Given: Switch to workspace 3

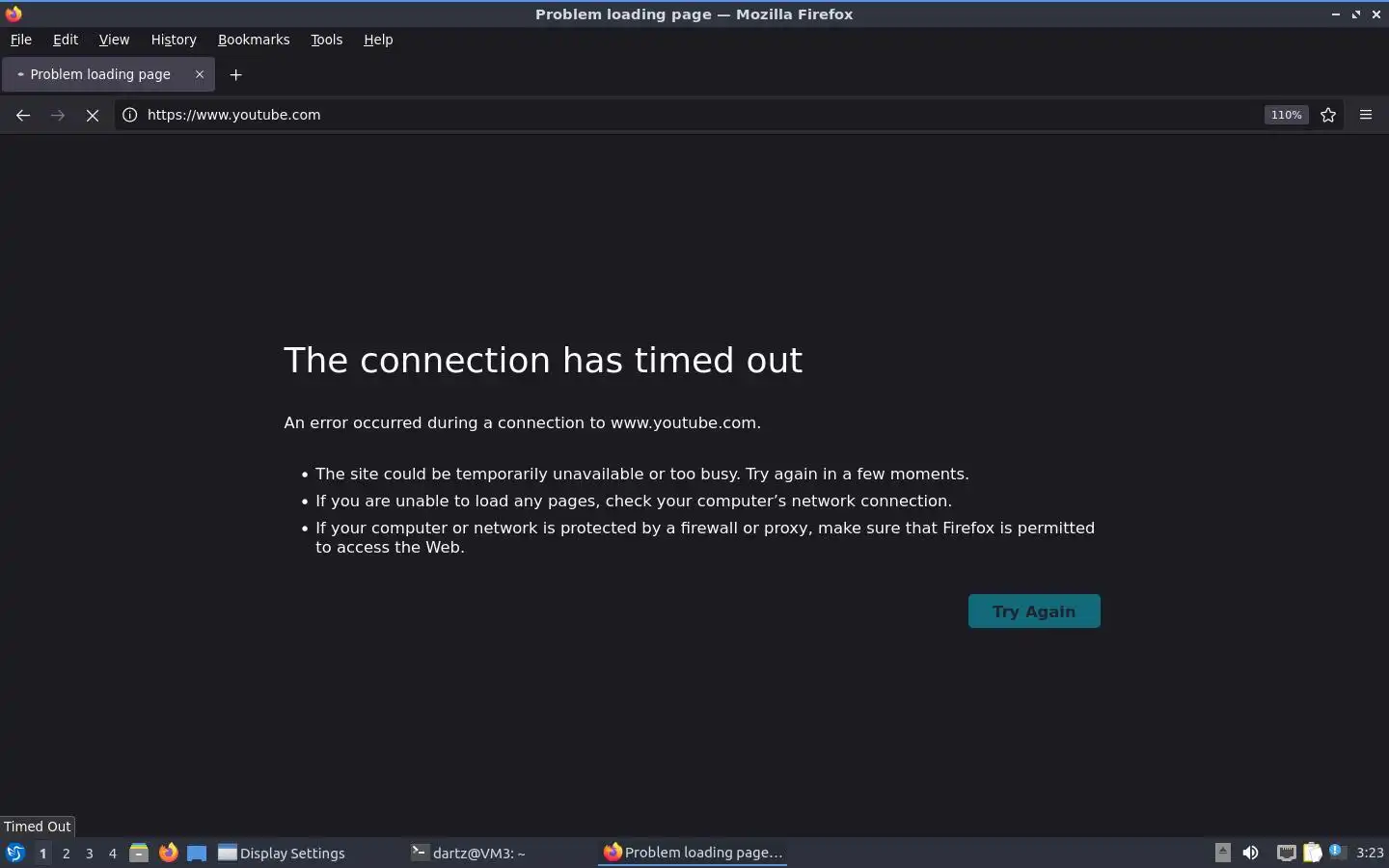Looking at the screenshot, I should [90, 853].
